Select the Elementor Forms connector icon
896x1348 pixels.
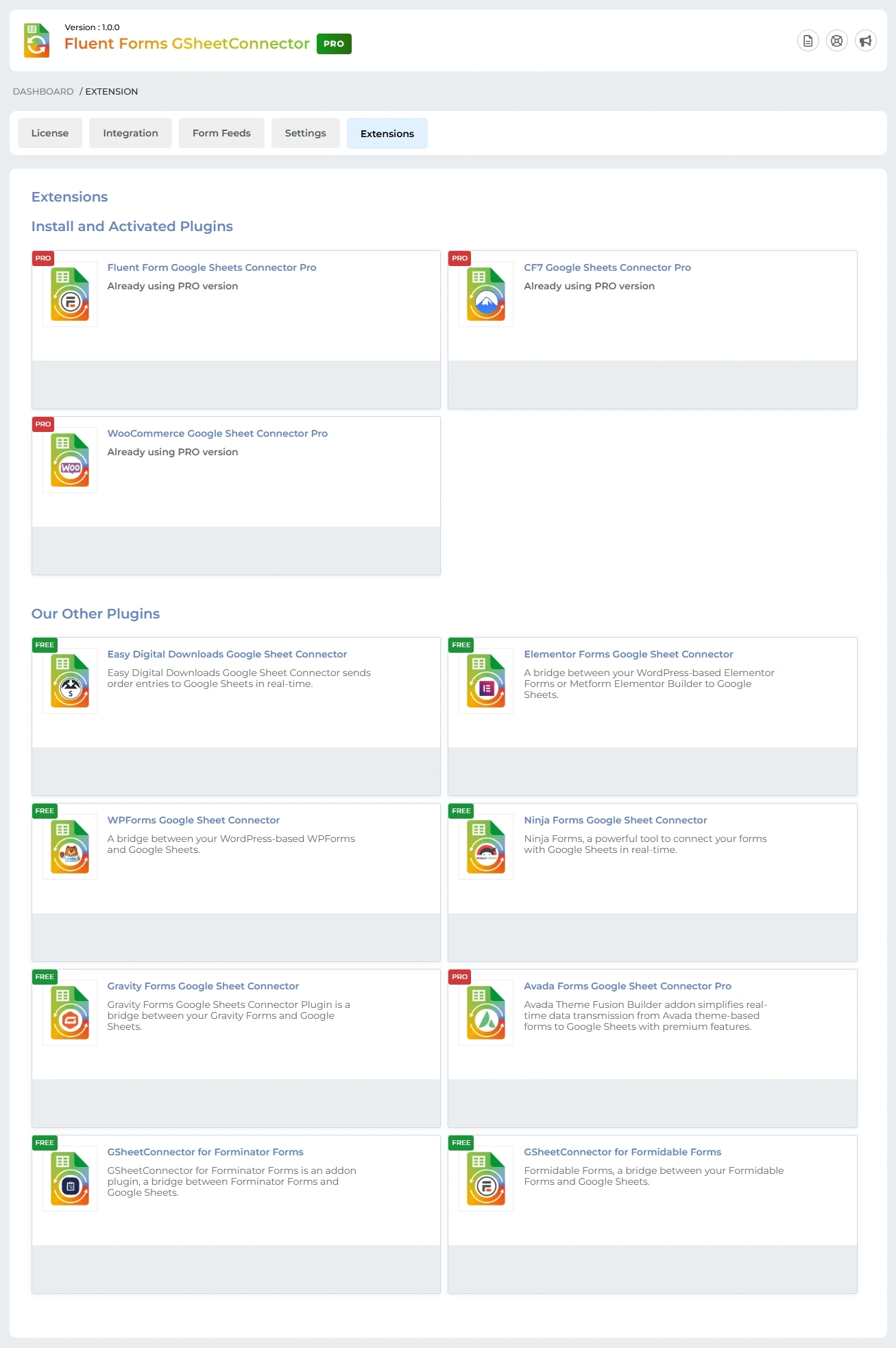pyautogui.click(x=486, y=681)
